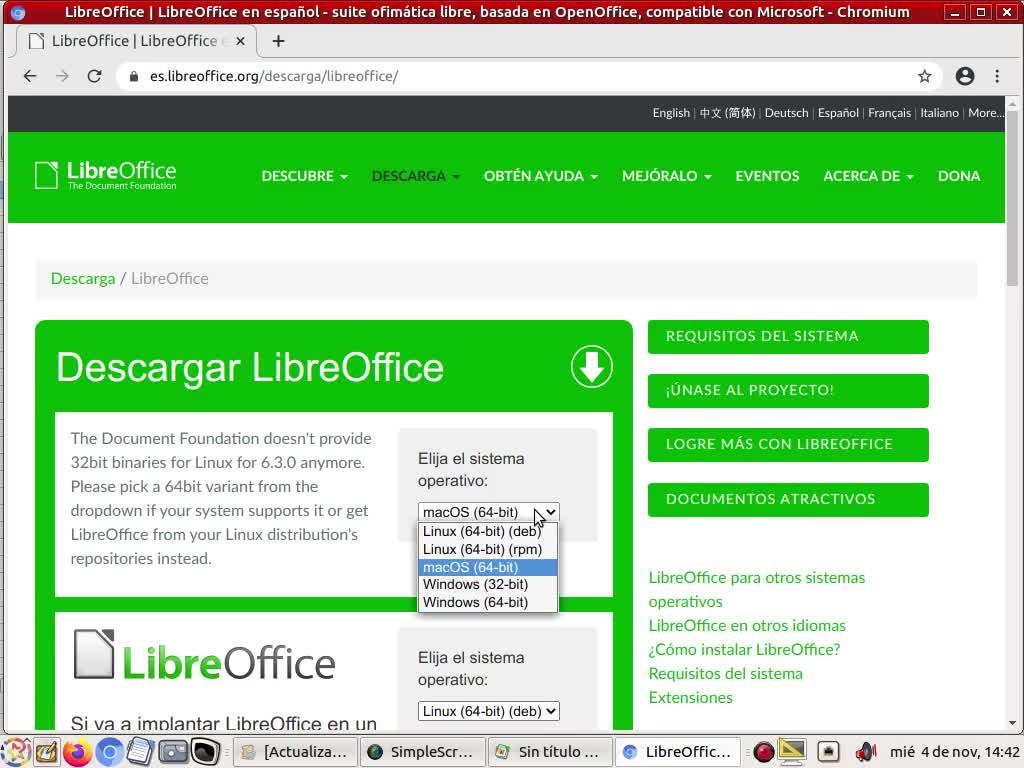
Task: Click the volume speaker tray icon
Action: pos(866,752)
